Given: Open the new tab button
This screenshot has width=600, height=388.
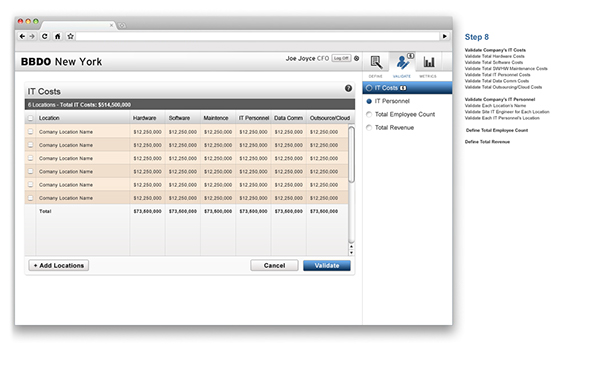Looking at the screenshot, I should coord(122,25).
